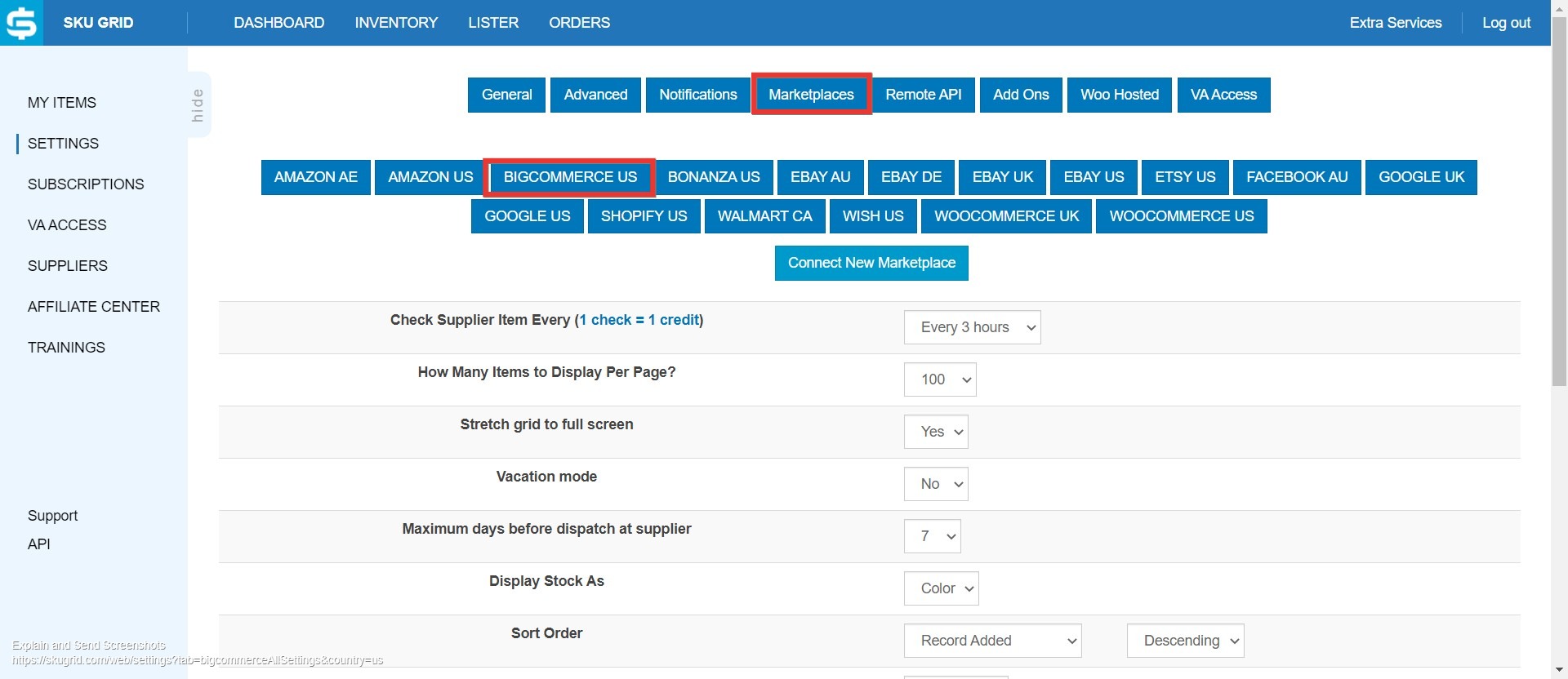Screen dimensions: 1568x679
Task: Open the Stretch grid to full screen dropdown
Action: click(x=936, y=432)
